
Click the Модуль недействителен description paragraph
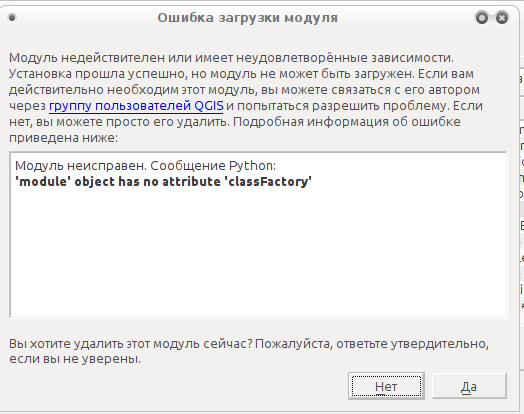pyautogui.click(x=247, y=98)
